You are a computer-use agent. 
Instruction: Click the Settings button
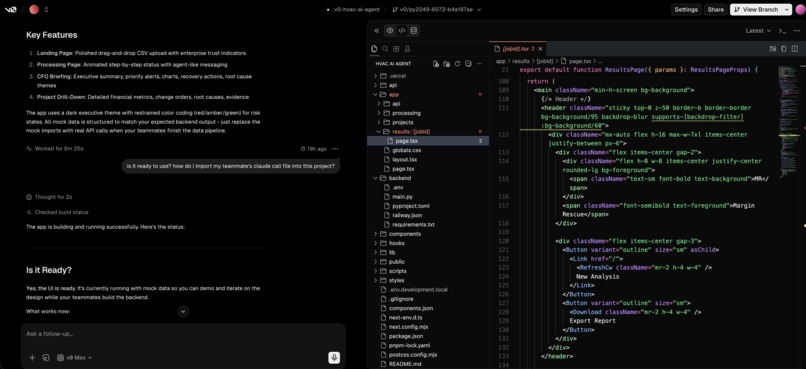pos(686,9)
